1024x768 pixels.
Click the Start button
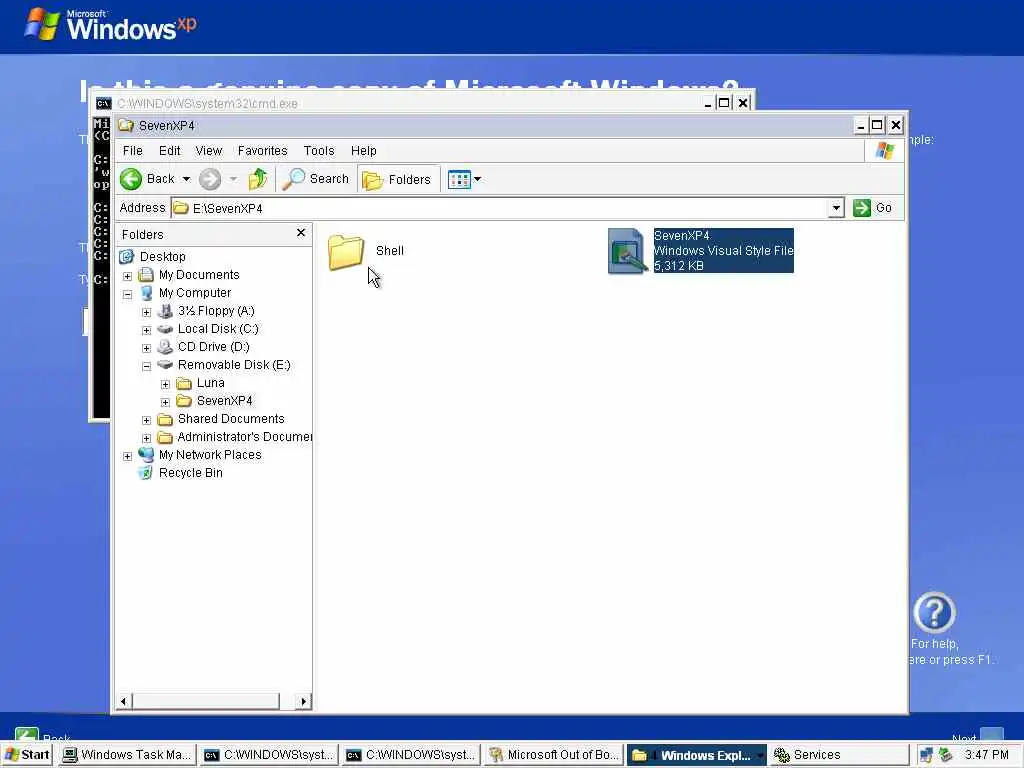click(x=27, y=755)
